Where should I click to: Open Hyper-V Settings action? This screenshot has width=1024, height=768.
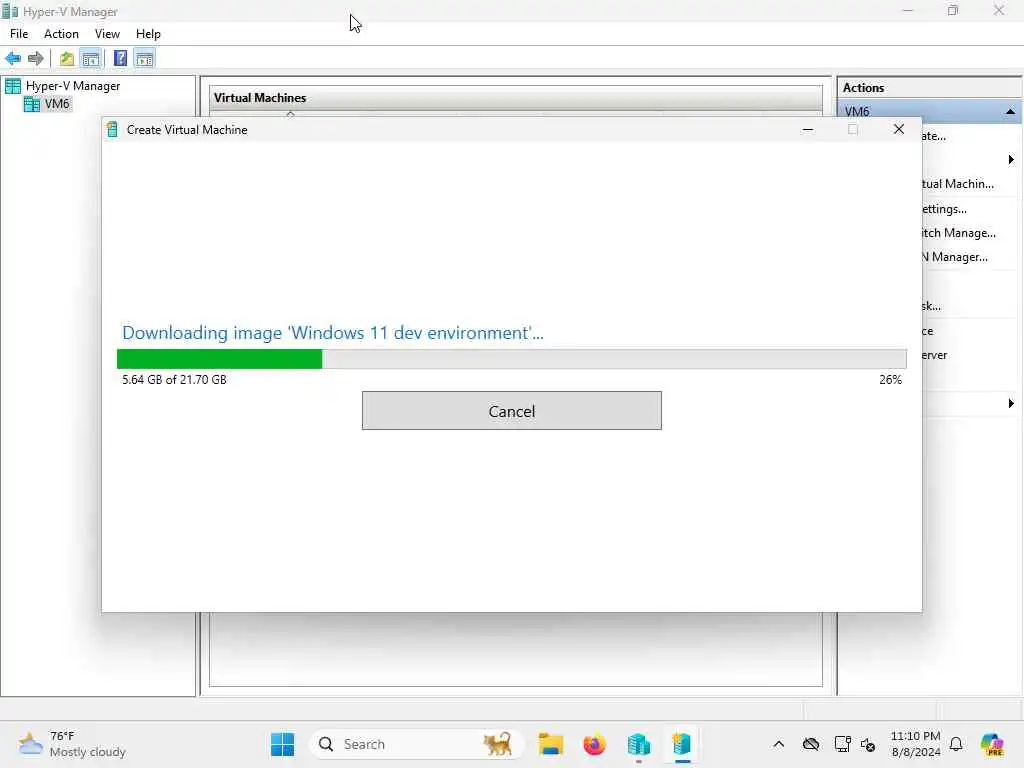click(944, 209)
